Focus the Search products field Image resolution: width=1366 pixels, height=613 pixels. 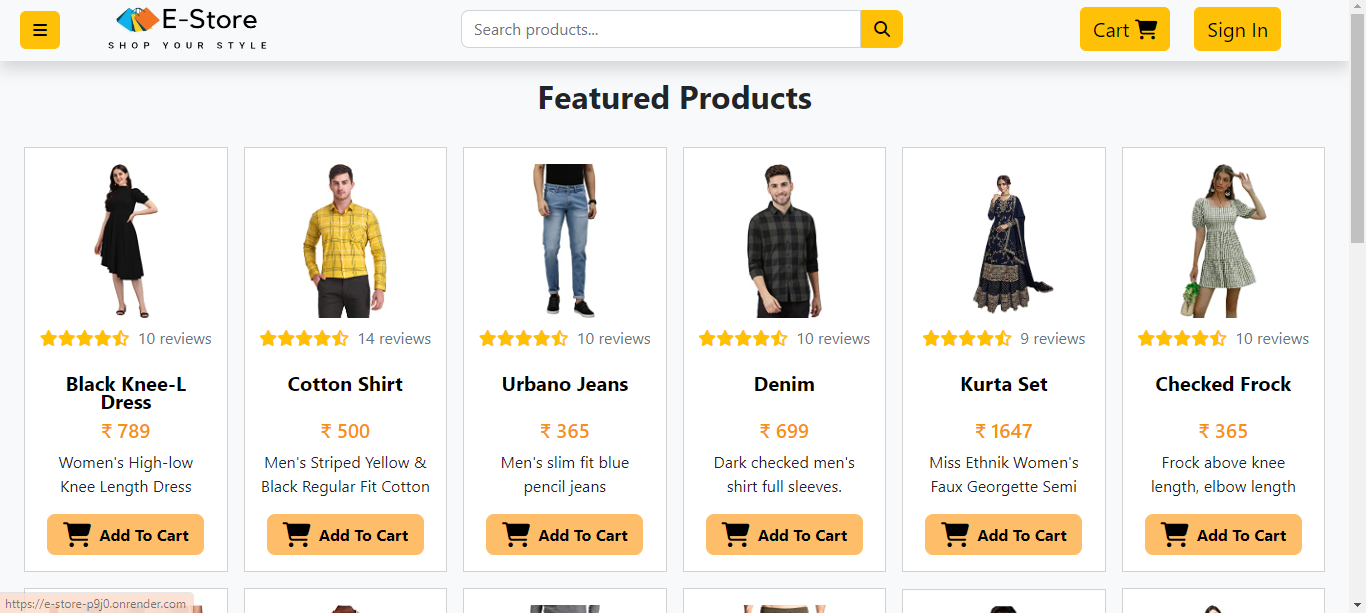click(661, 29)
